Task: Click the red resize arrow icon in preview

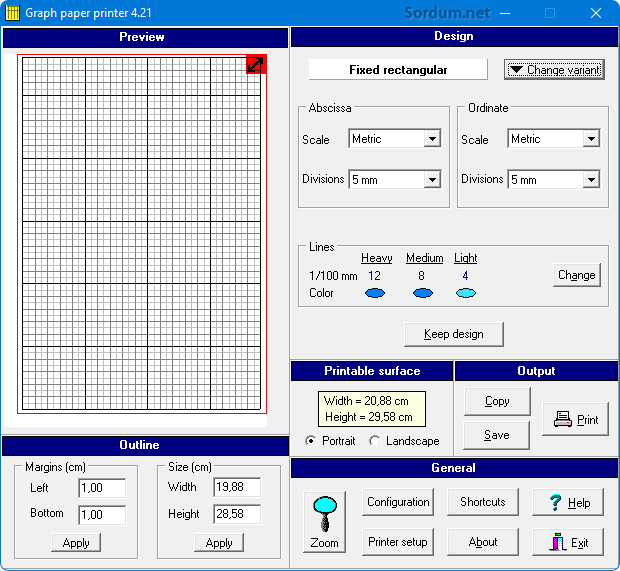Action: coord(256,64)
